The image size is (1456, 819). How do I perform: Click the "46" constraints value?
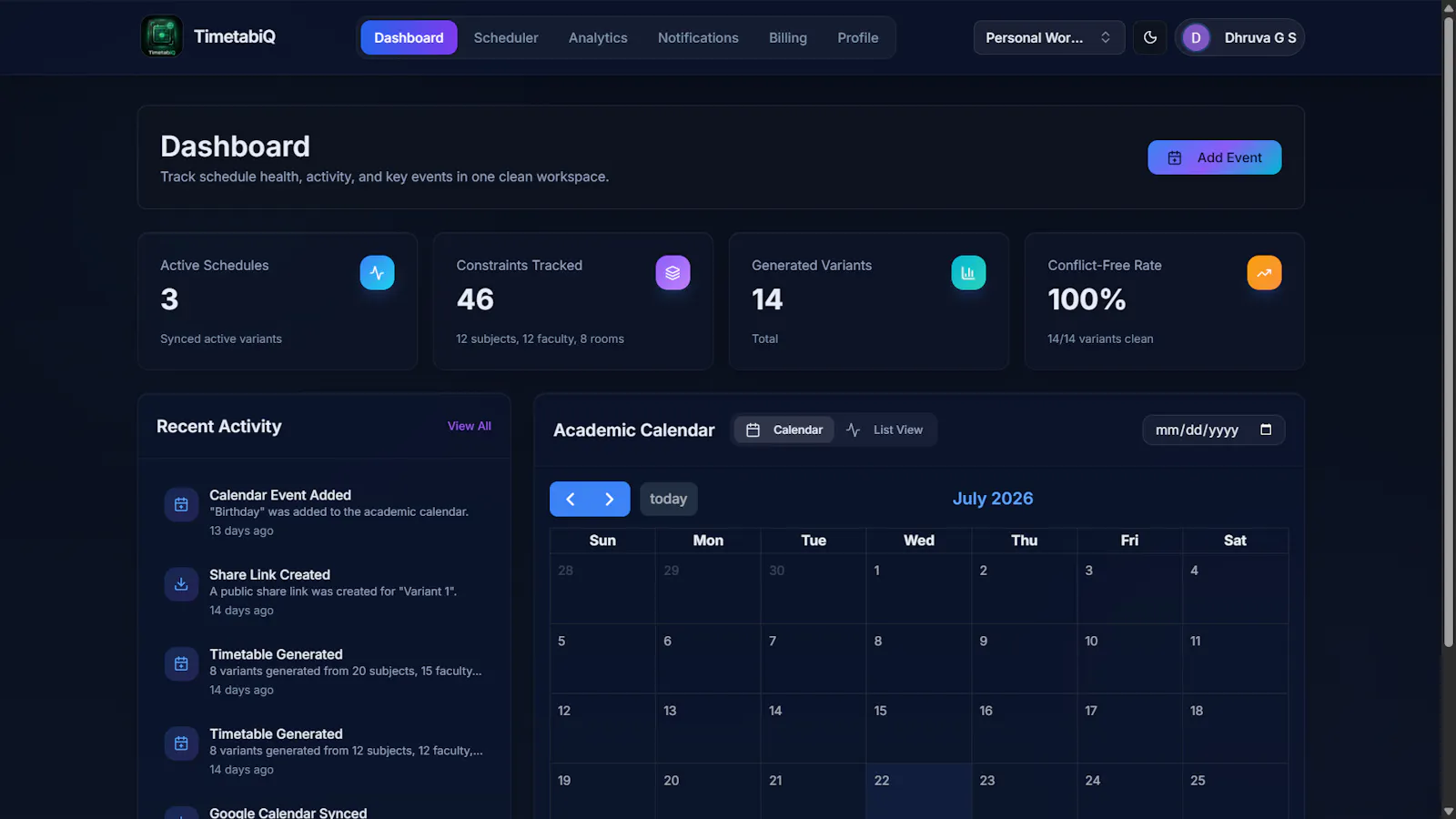(x=475, y=299)
